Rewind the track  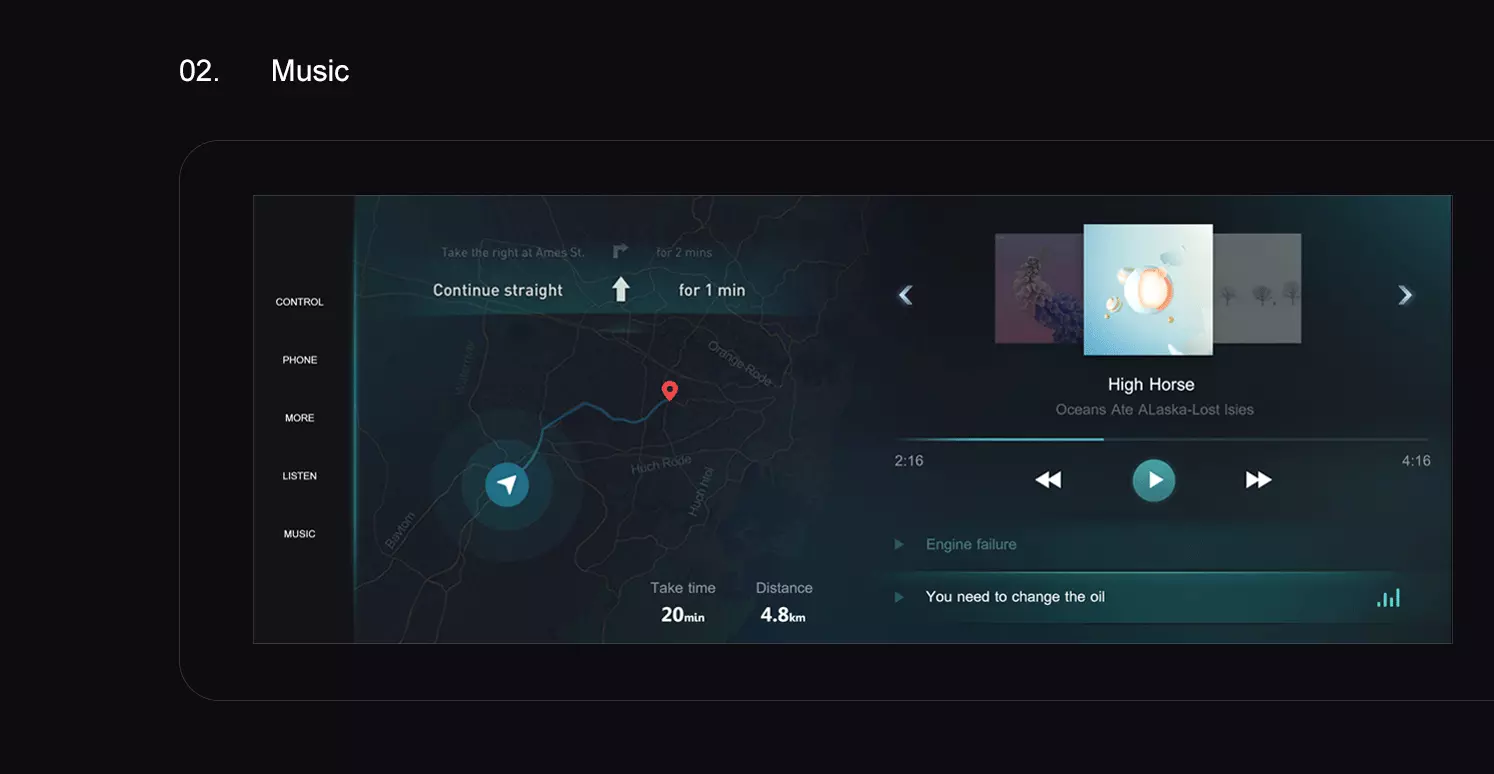click(1048, 480)
